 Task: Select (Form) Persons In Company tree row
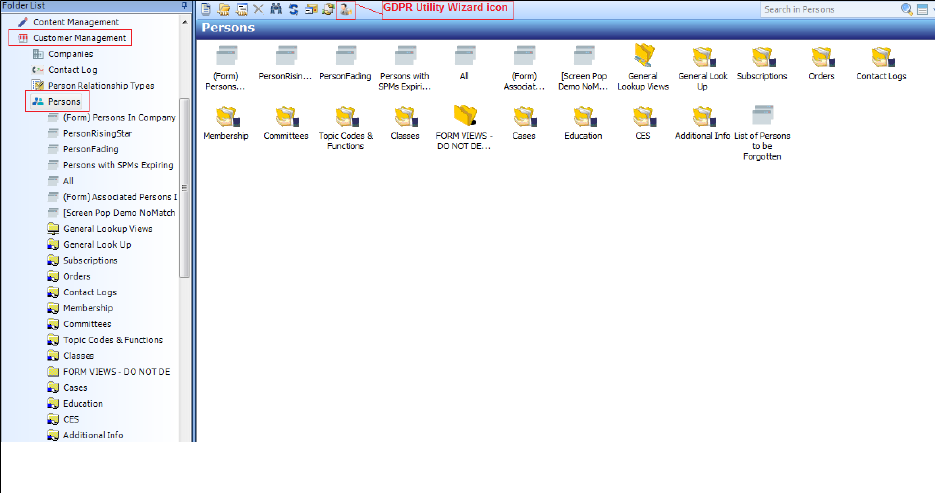[119, 117]
